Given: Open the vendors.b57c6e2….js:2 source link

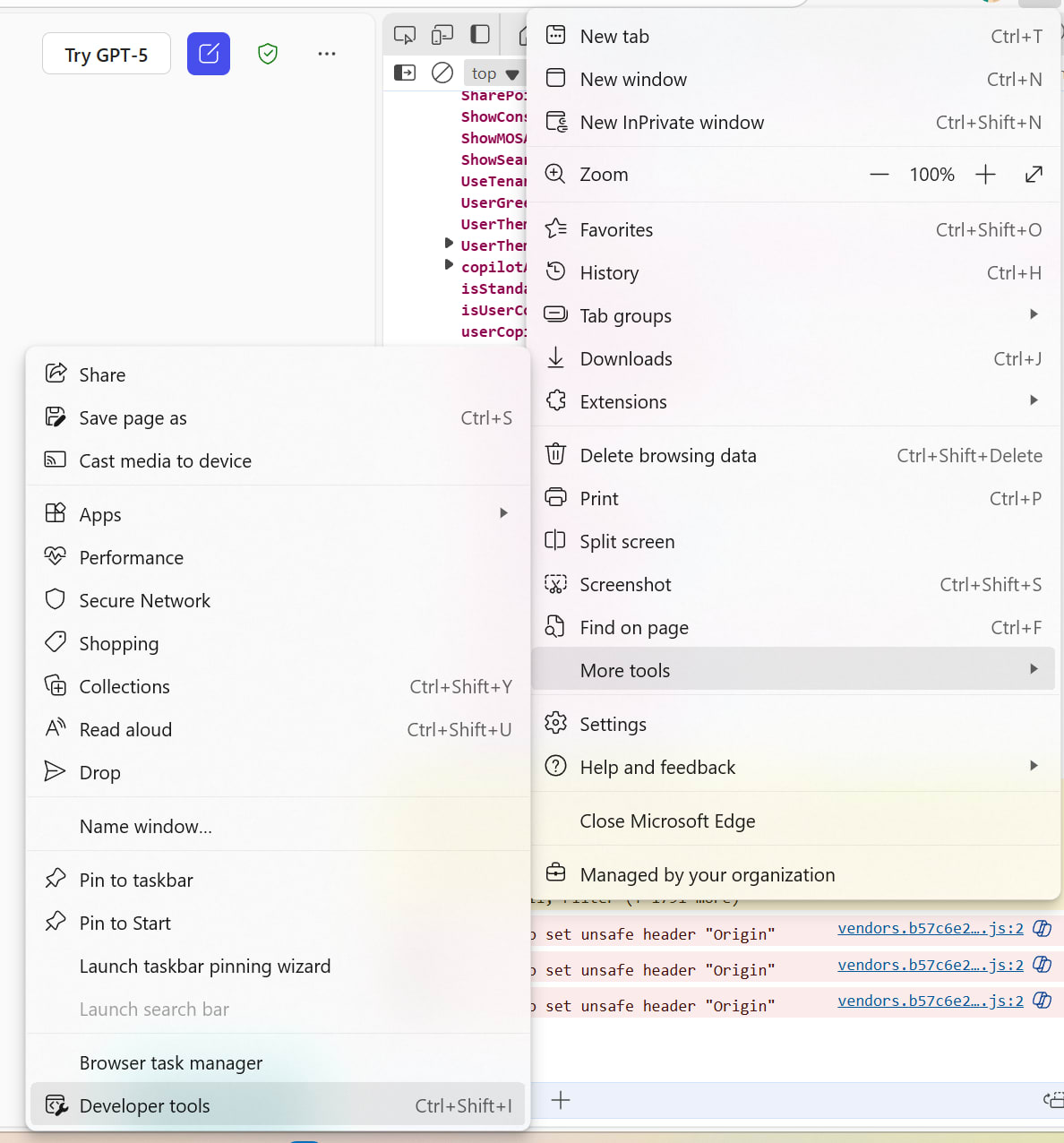Looking at the screenshot, I should (930, 928).
